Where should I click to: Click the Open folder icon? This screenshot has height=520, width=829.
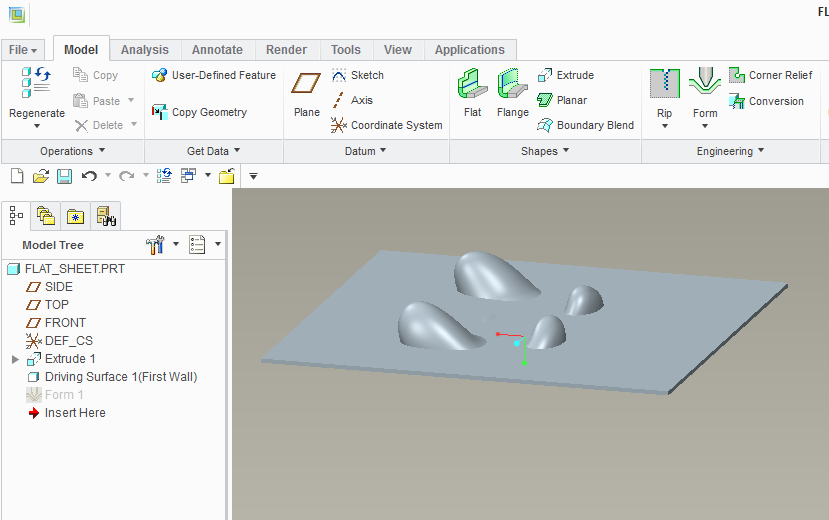pyautogui.click(x=41, y=176)
